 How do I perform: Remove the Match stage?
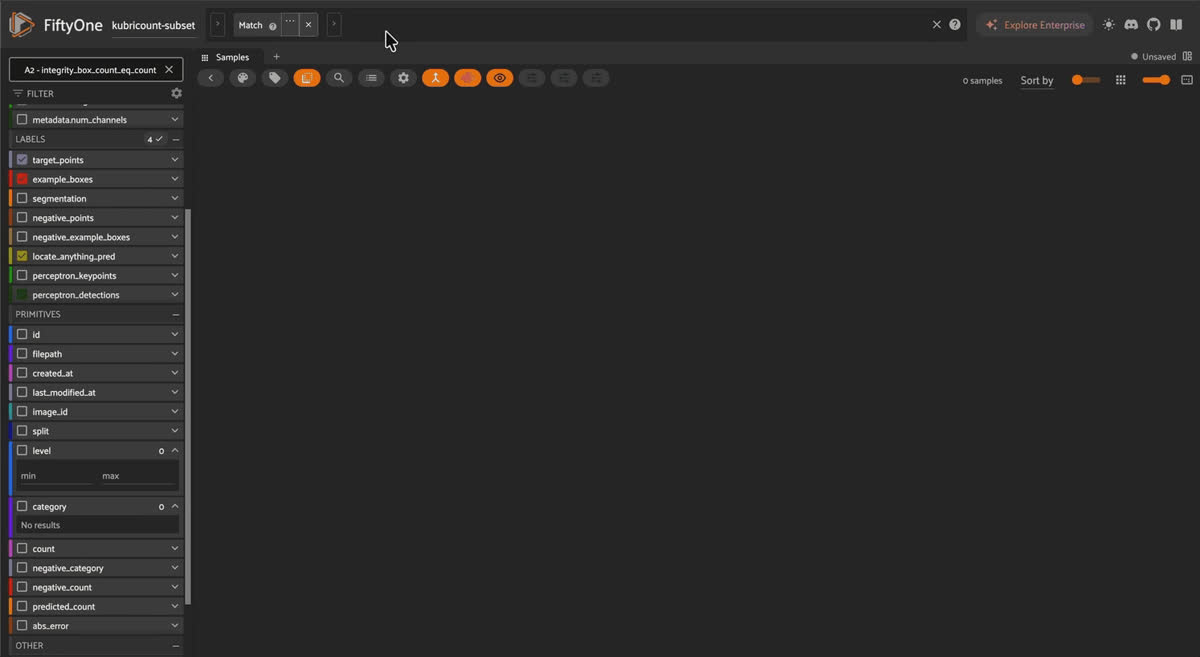coord(308,25)
